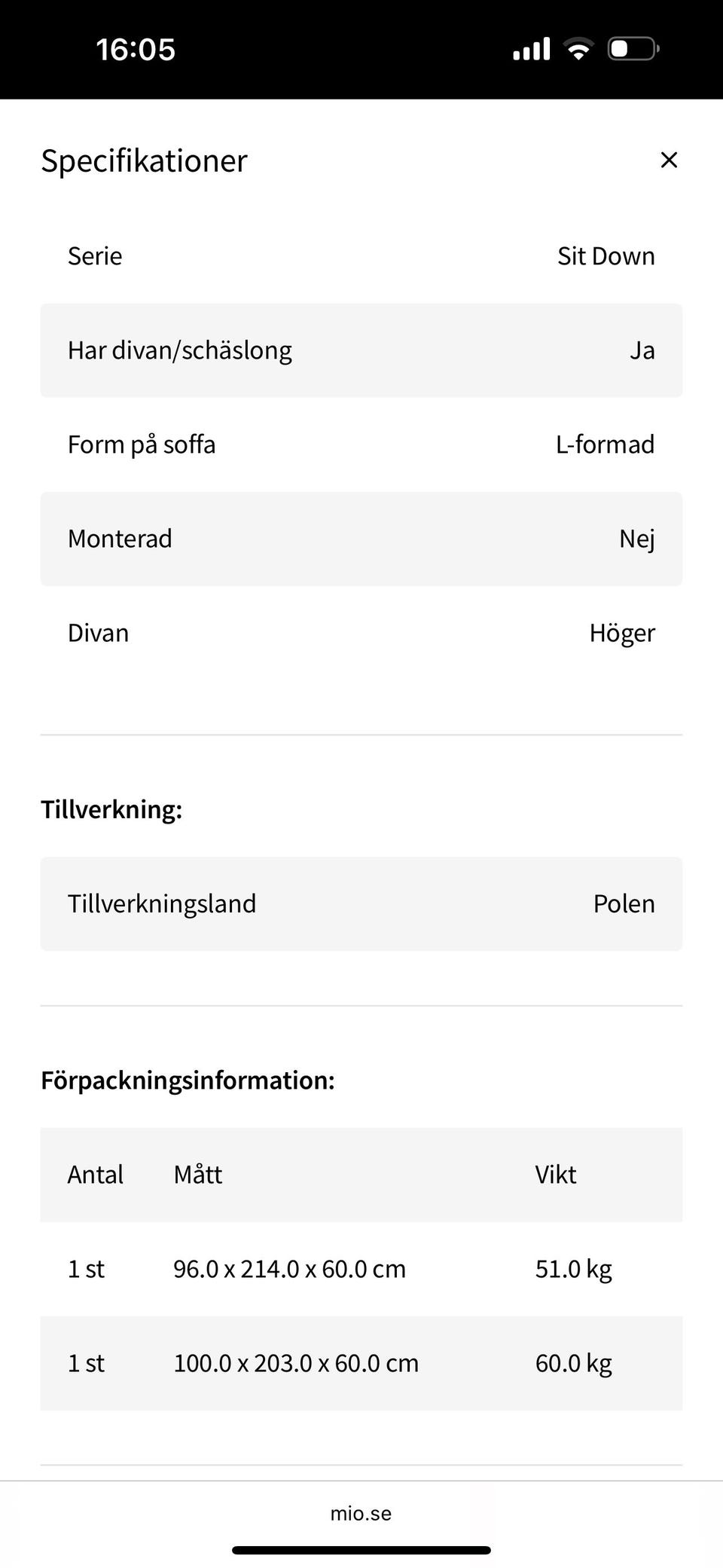Tap the Specifikationer title
Image resolution: width=723 pixels, height=1568 pixels.
pos(144,160)
